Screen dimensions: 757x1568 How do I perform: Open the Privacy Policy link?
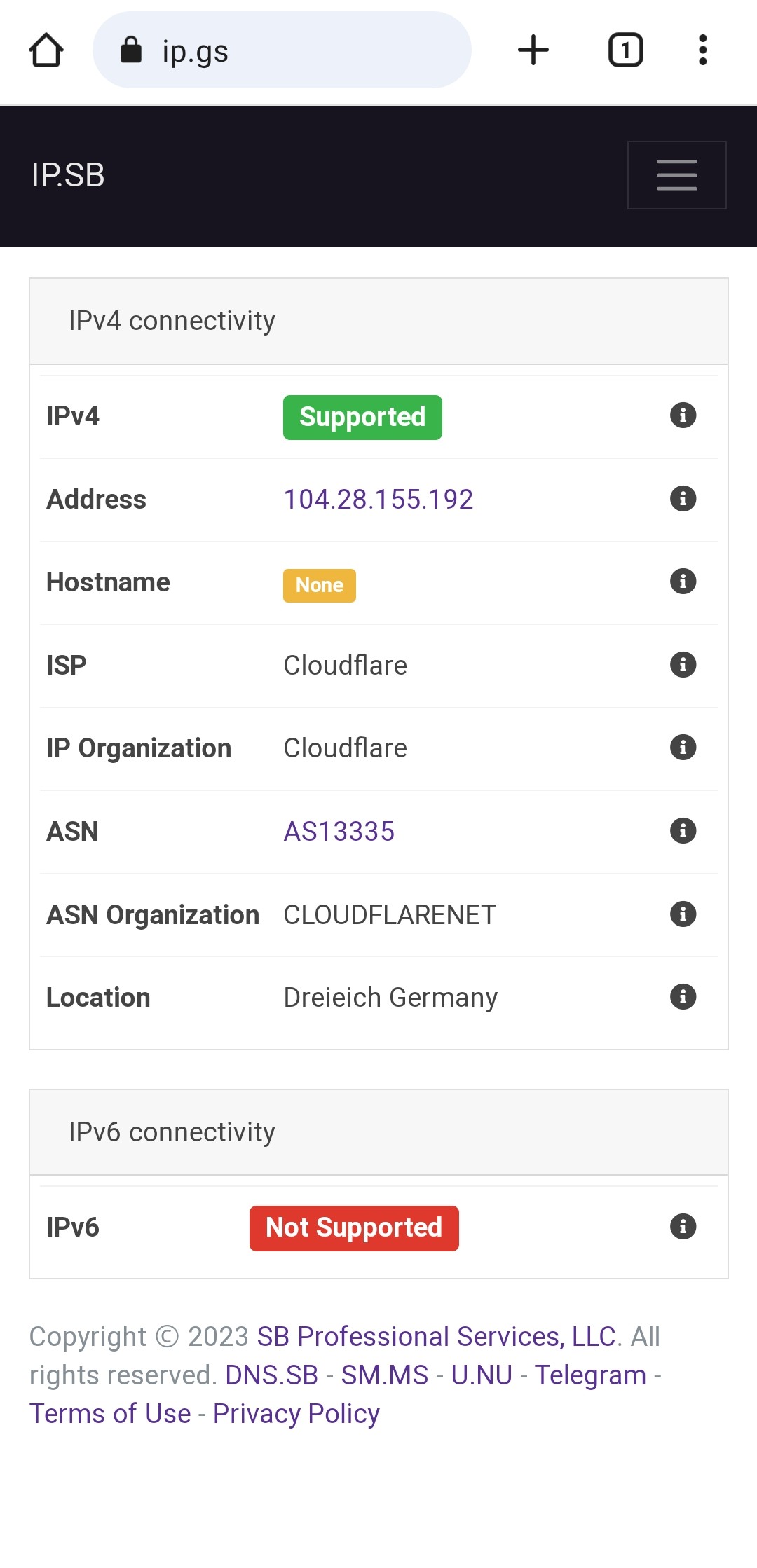(x=295, y=1414)
